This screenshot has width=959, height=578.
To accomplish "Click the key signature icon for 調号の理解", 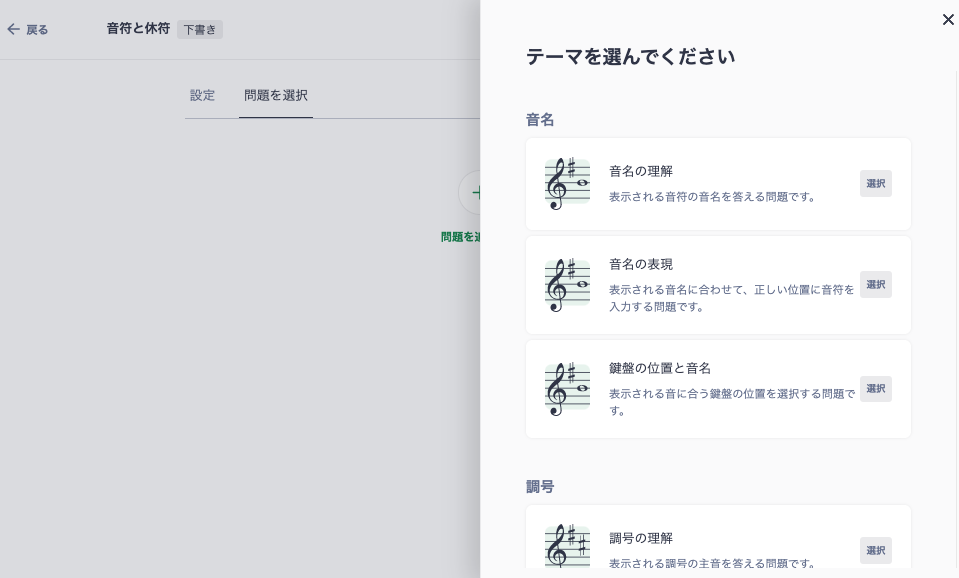I will [566, 547].
